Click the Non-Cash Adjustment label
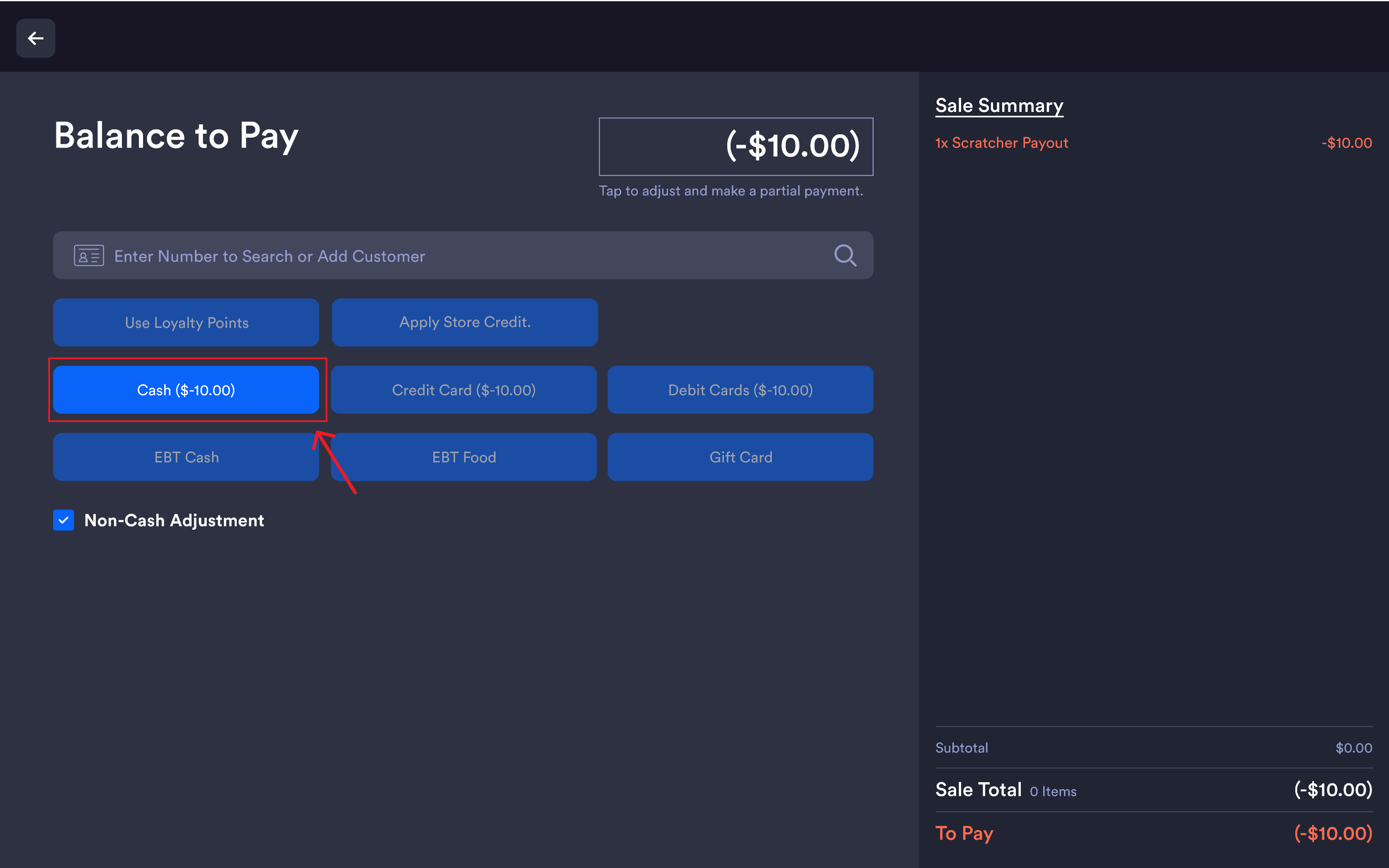This screenshot has height=868, width=1389. point(174,520)
